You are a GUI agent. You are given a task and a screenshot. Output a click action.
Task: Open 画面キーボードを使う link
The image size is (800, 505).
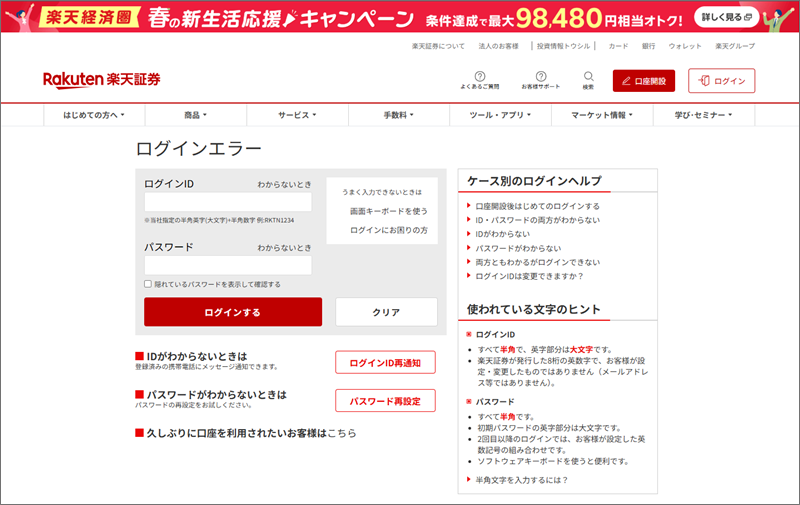[x=388, y=211]
